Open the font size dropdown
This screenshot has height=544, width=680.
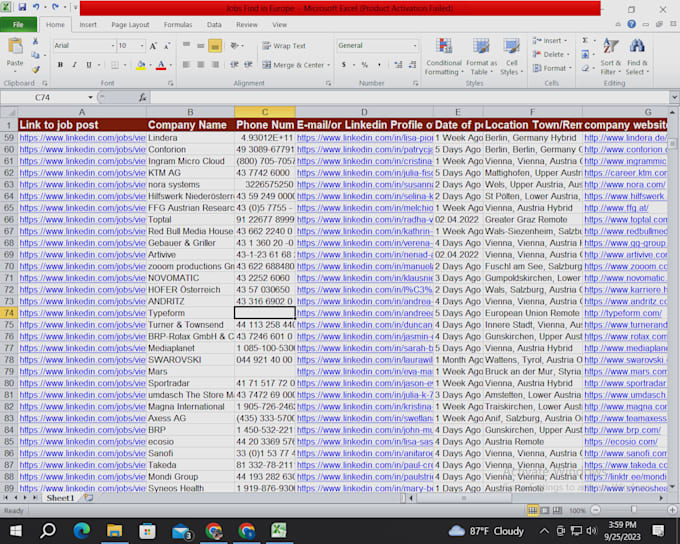tap(141, 46)
